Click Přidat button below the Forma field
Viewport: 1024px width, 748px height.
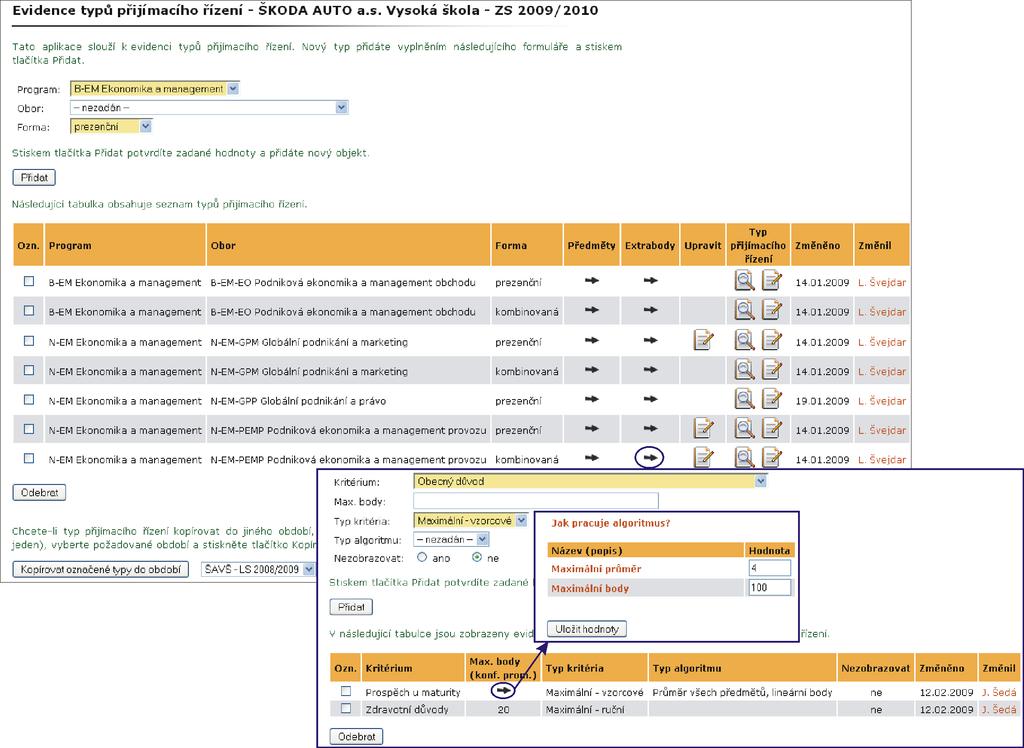coord(34,177)
